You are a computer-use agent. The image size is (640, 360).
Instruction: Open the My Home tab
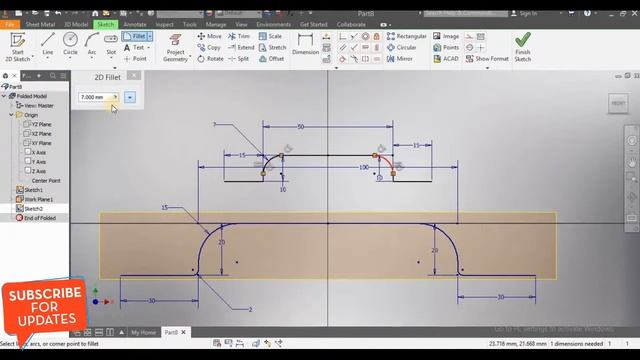pos(143,333)
